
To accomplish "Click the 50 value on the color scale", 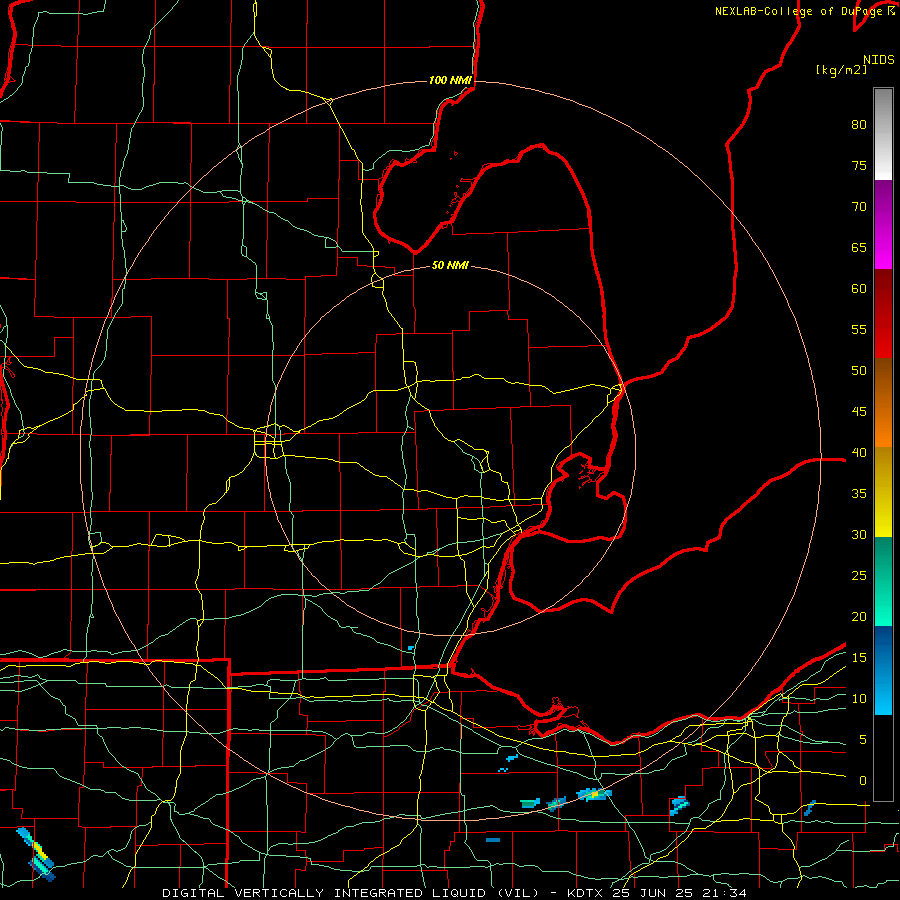I will (859, 371).
